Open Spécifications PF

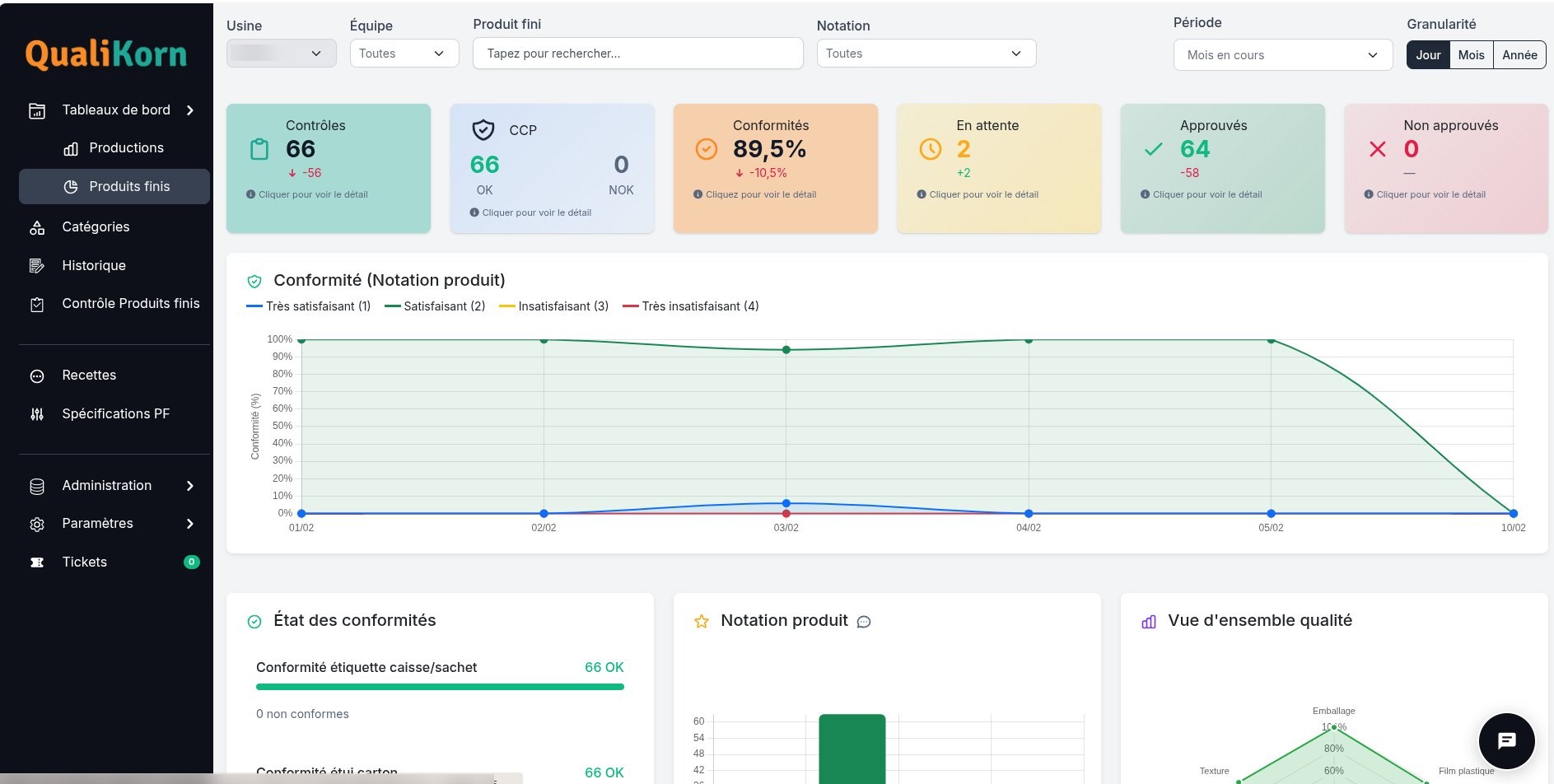(115, 413)
